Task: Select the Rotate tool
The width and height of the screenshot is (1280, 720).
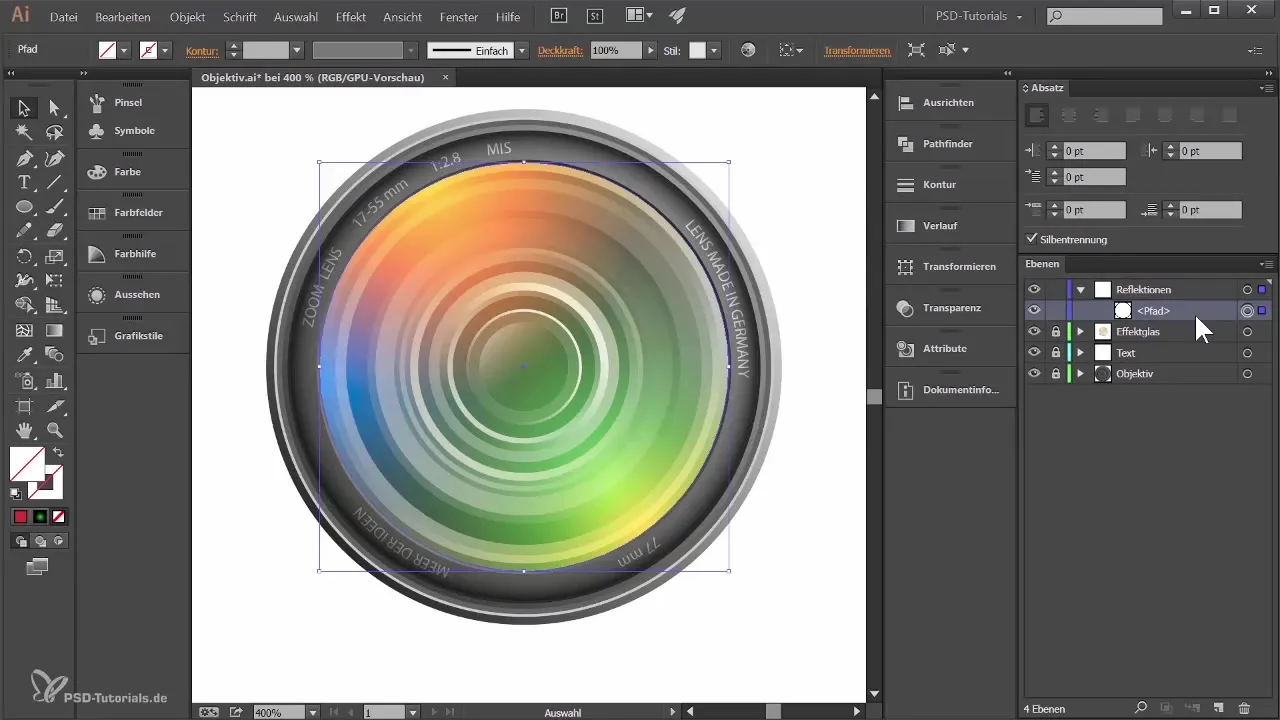Action: point(24,256)
